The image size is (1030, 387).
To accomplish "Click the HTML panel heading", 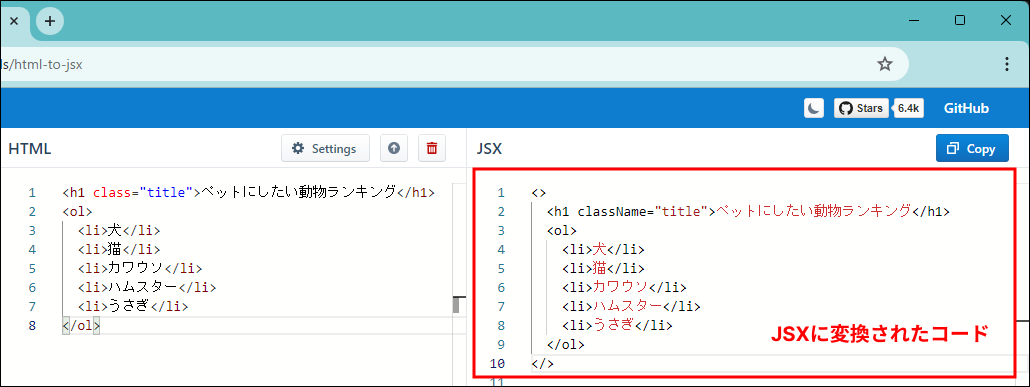I will (x=30, y=149).
